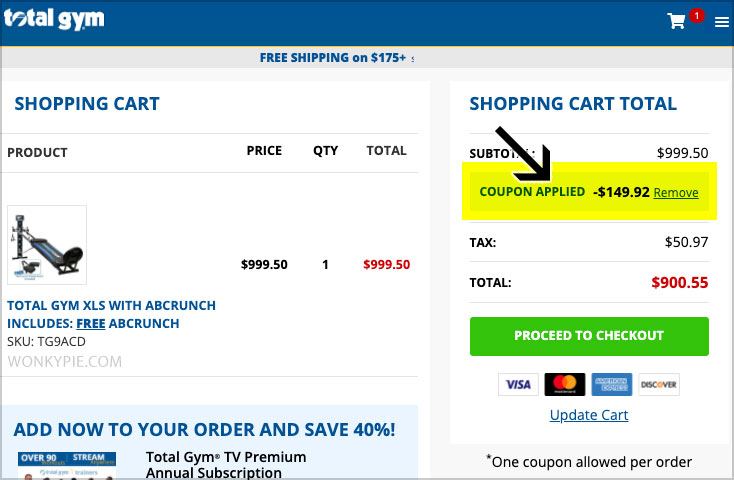The height and width of the screenshot is (480, 734).
Task: Click the Add Now and Save 40% heading
Action: 204,429
